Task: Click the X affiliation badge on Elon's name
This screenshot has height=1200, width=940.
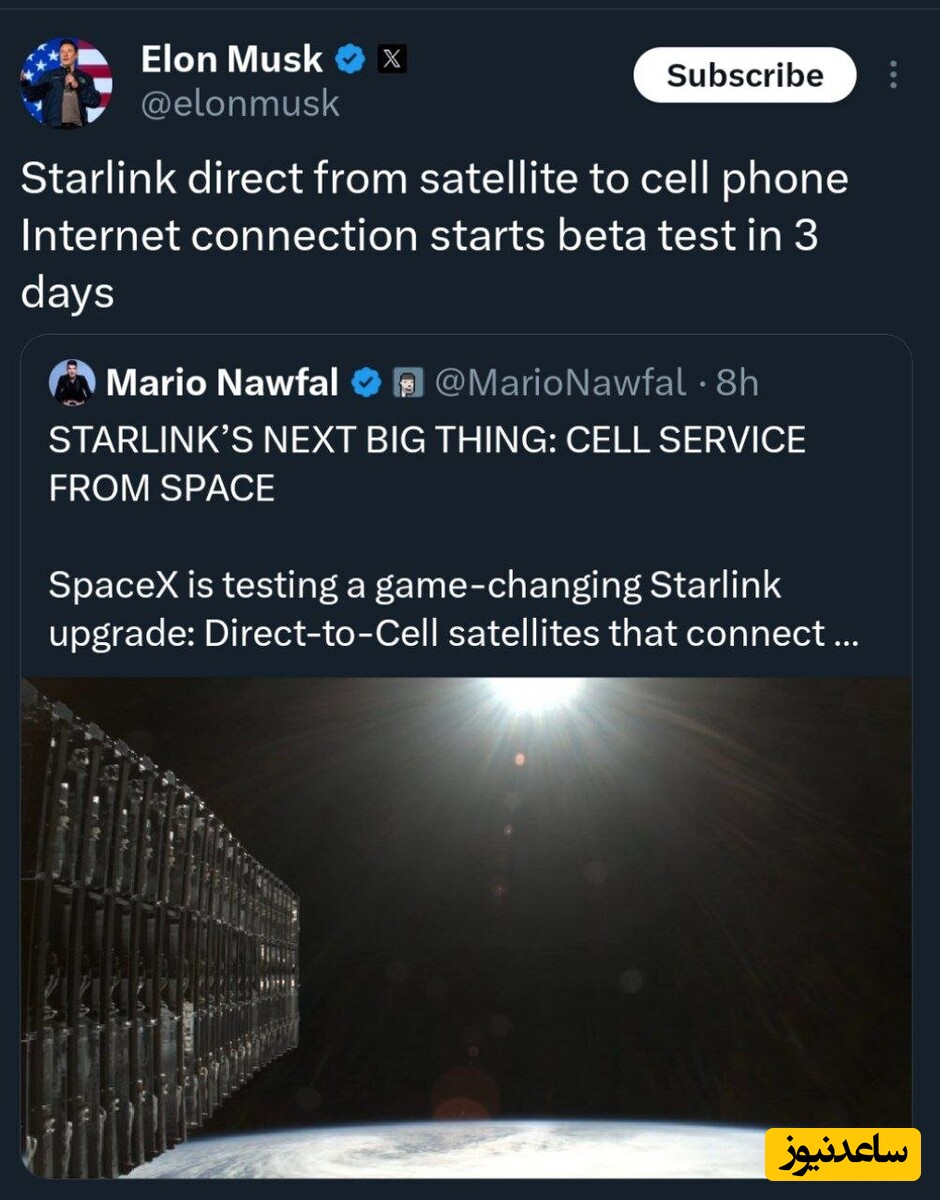Action: click(392, 58)
